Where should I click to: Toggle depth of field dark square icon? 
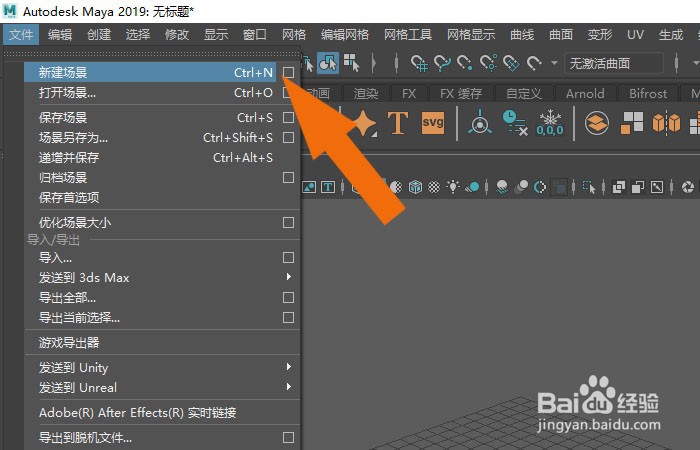coord(559,187)
